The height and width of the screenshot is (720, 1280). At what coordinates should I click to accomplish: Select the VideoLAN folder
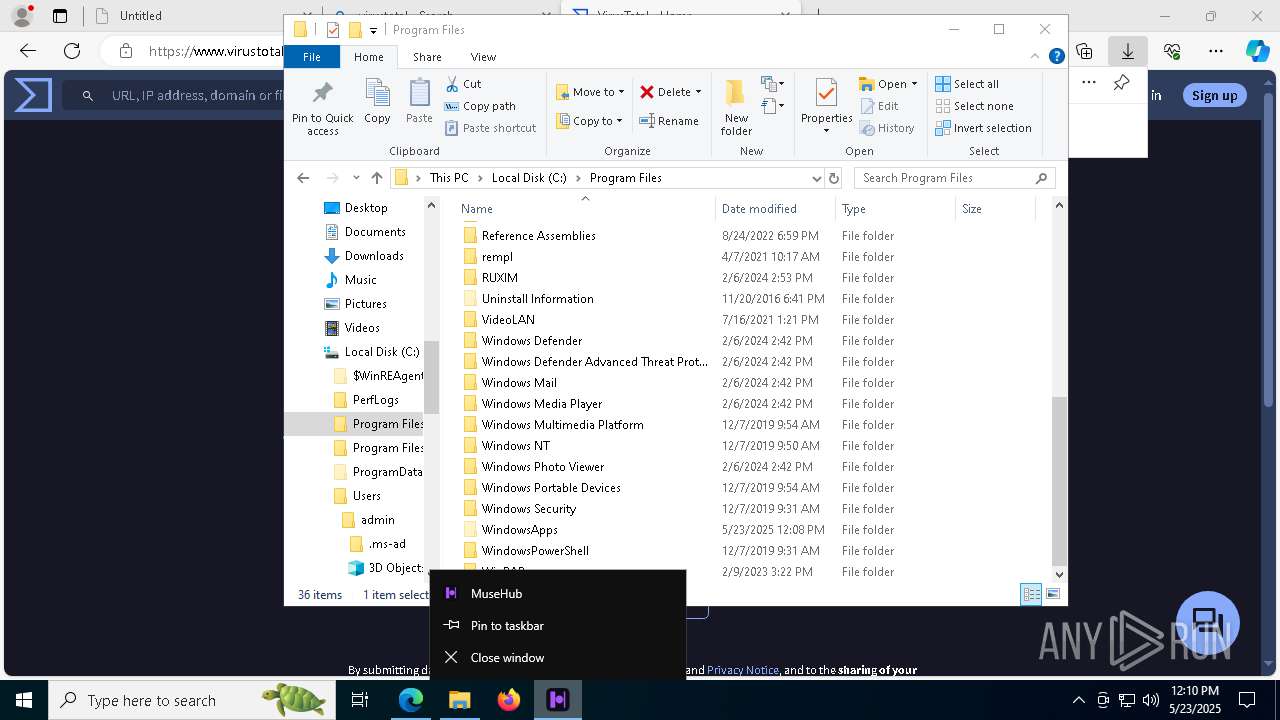point(508,320)
